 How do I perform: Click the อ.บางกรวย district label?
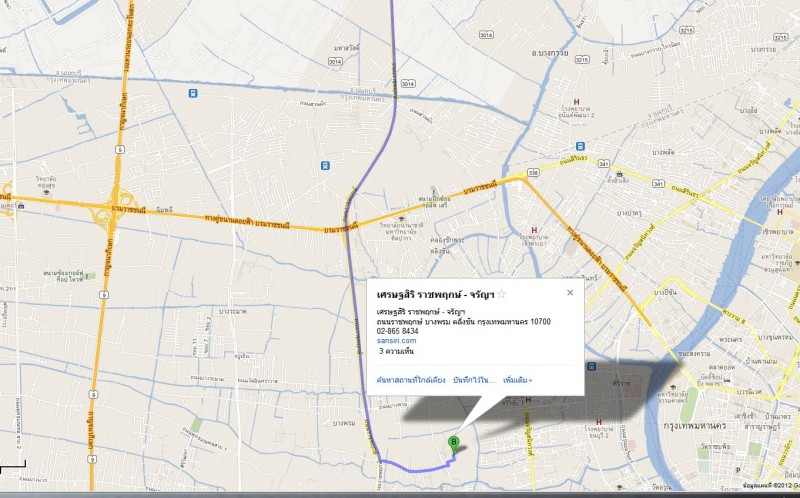550,53
